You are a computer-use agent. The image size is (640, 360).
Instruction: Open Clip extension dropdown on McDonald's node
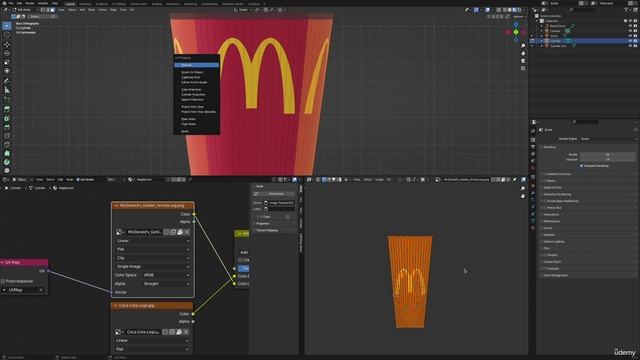[152, 258]
